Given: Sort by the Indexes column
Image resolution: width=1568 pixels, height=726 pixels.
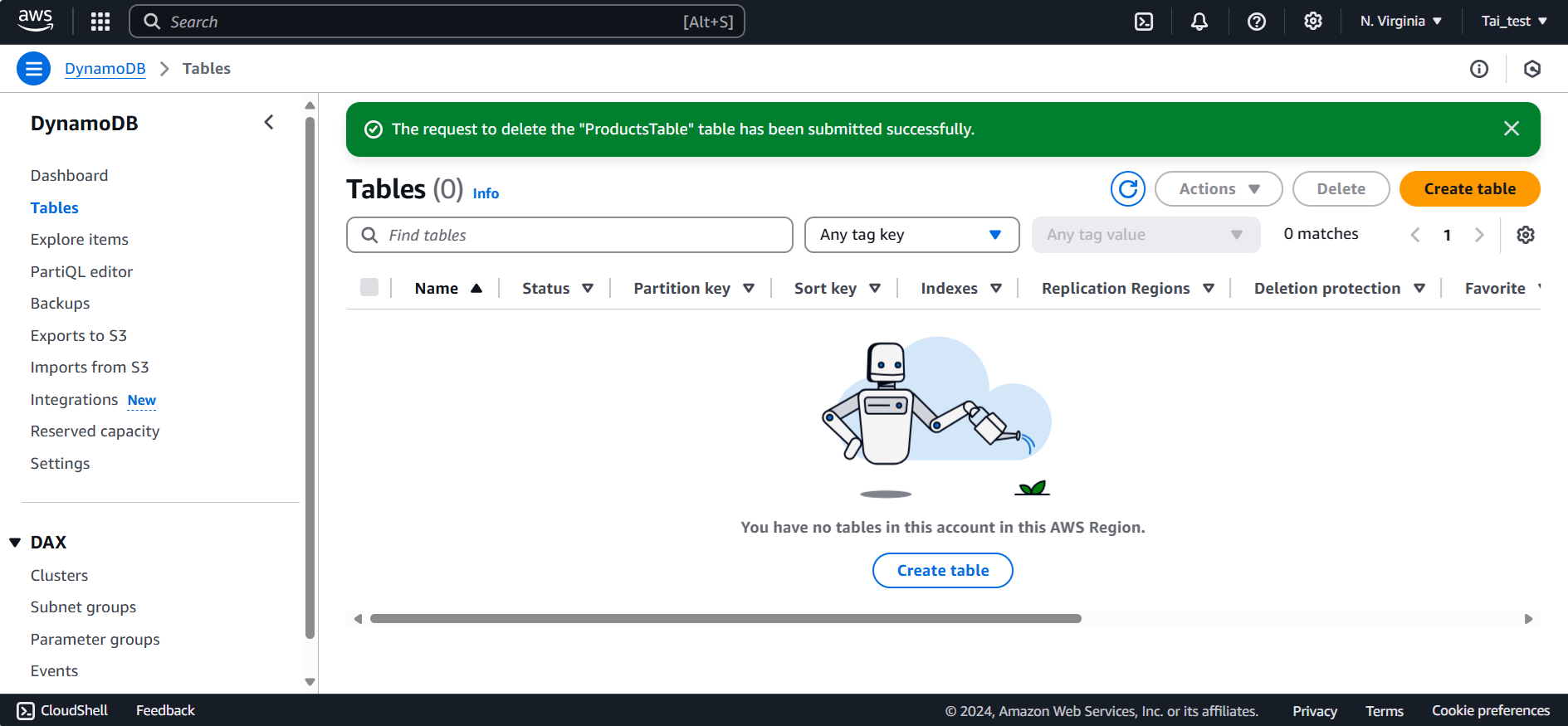Looking at the screenshot, I should click(x=961, y=288).
